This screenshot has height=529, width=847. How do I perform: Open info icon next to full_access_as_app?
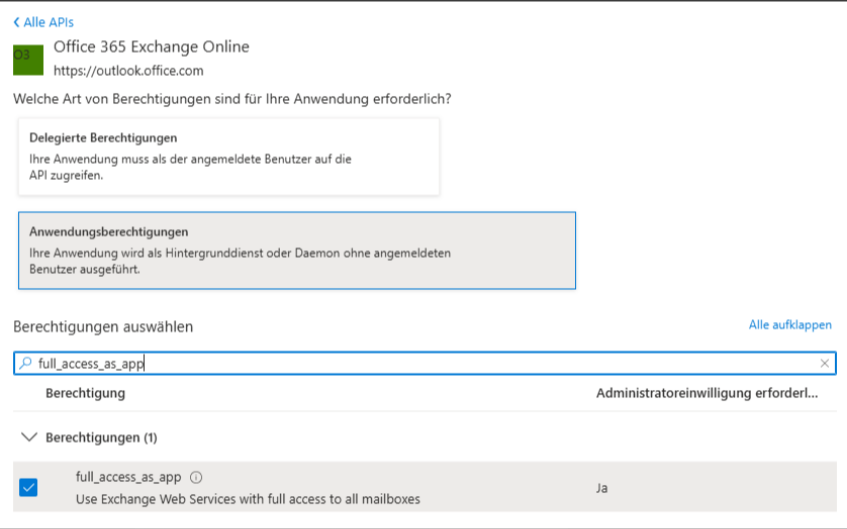pos(196,477)
